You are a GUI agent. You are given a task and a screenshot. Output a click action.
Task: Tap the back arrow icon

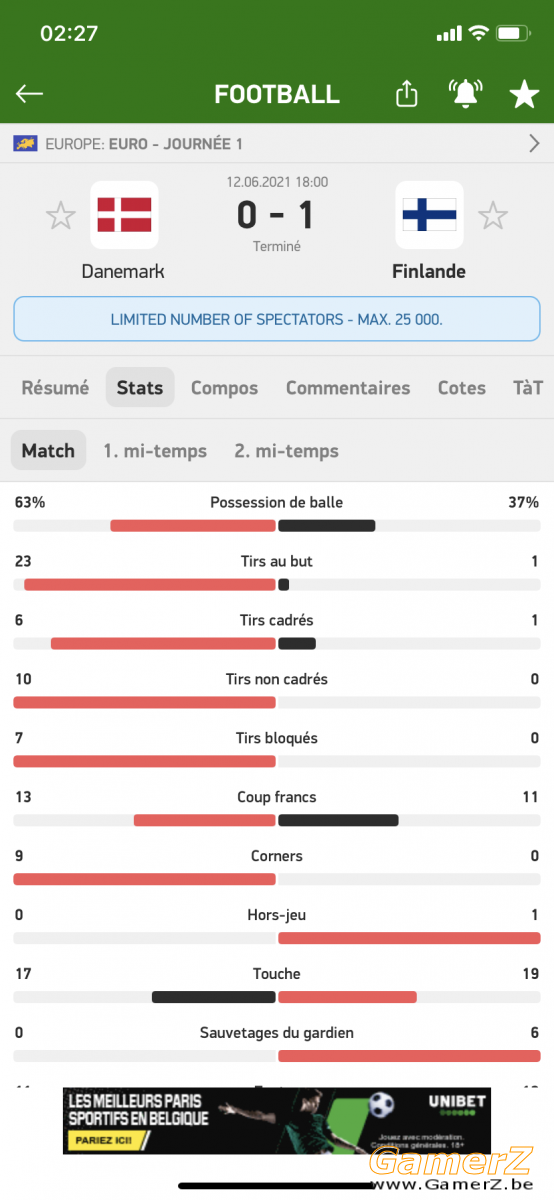point(29,94)
